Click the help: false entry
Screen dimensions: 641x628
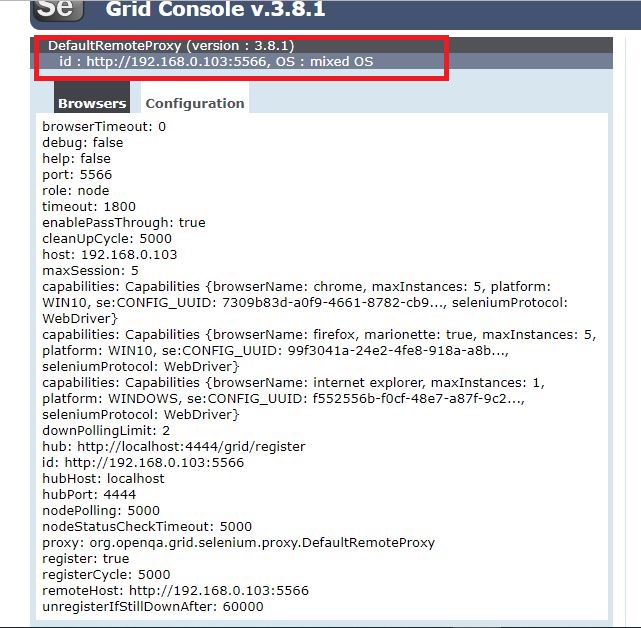[x=76, y=158]
